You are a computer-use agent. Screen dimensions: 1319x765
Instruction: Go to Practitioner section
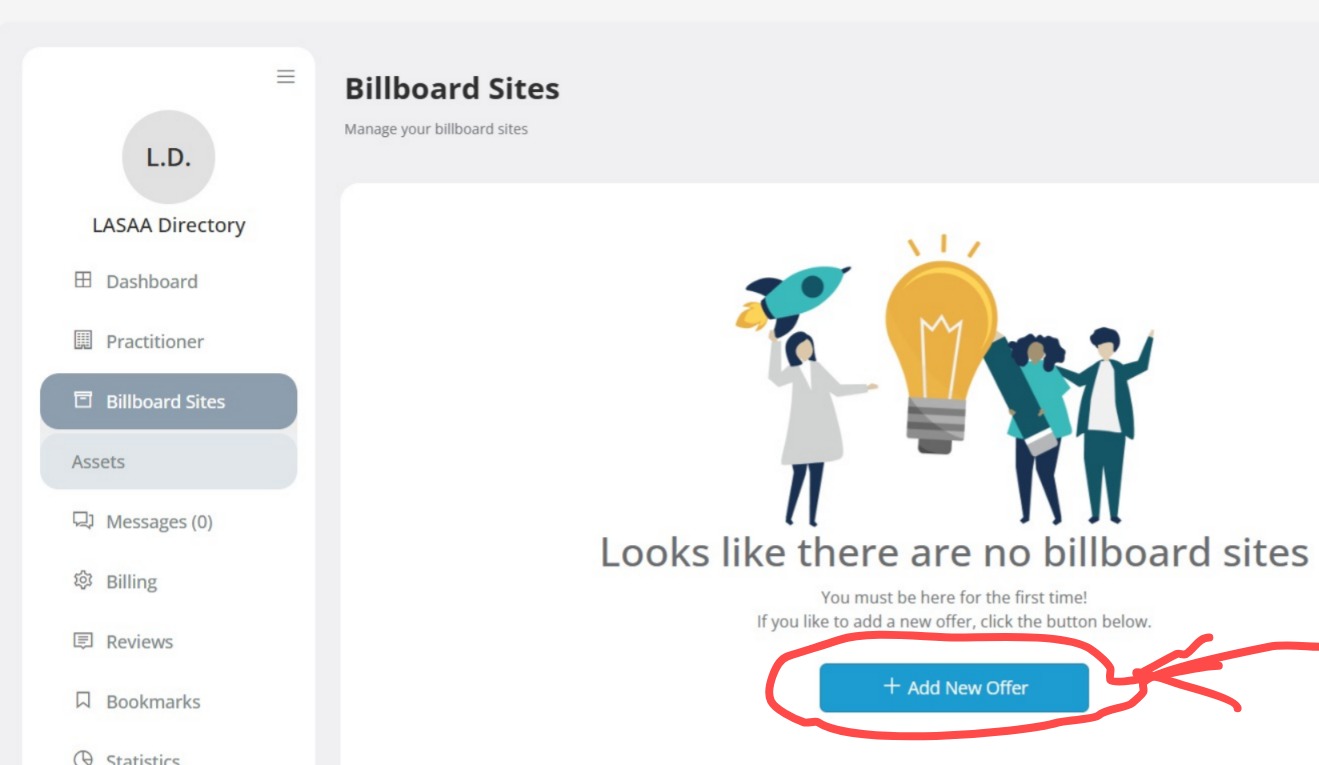click(x=155, y=342)
